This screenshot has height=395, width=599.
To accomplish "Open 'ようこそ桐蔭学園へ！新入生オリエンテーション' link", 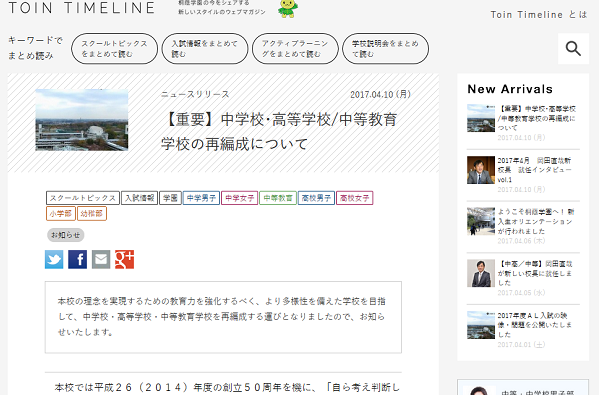I will pyautogui.click(x=536, y=221).
